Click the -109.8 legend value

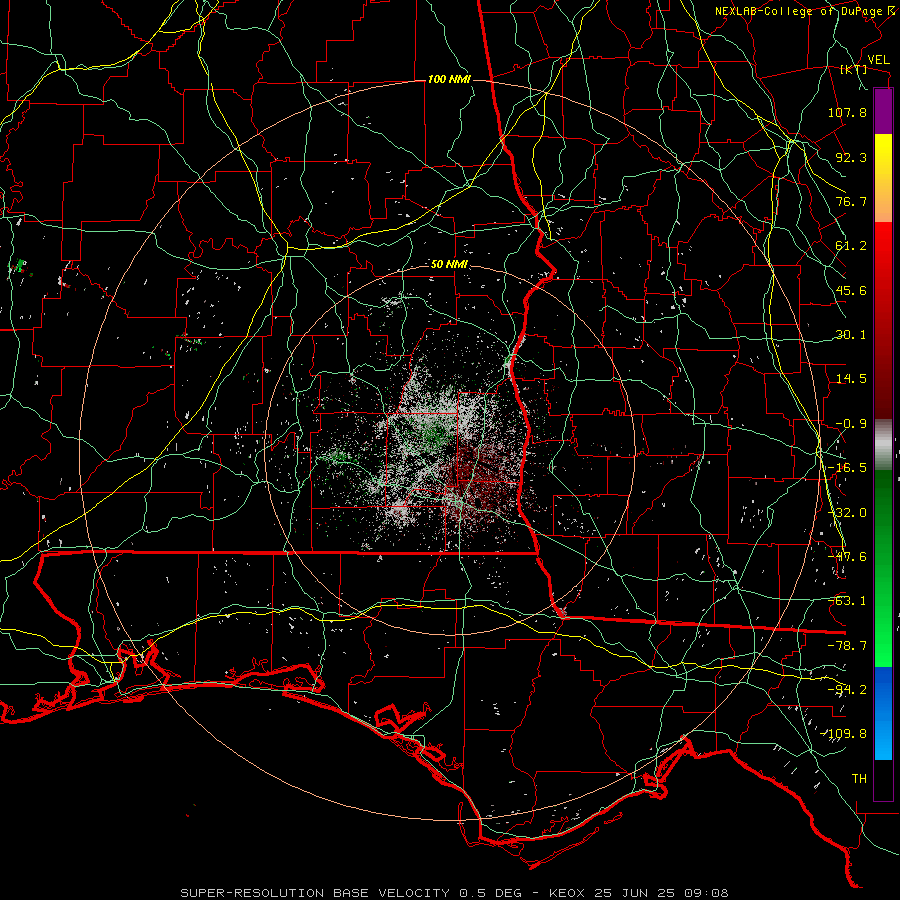pyautogui.click(x=844, y=734)
